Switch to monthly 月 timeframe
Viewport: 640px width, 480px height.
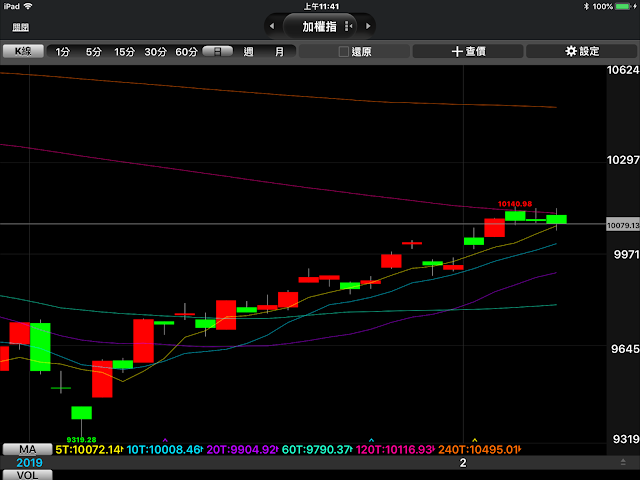click(x=279, y=51)
